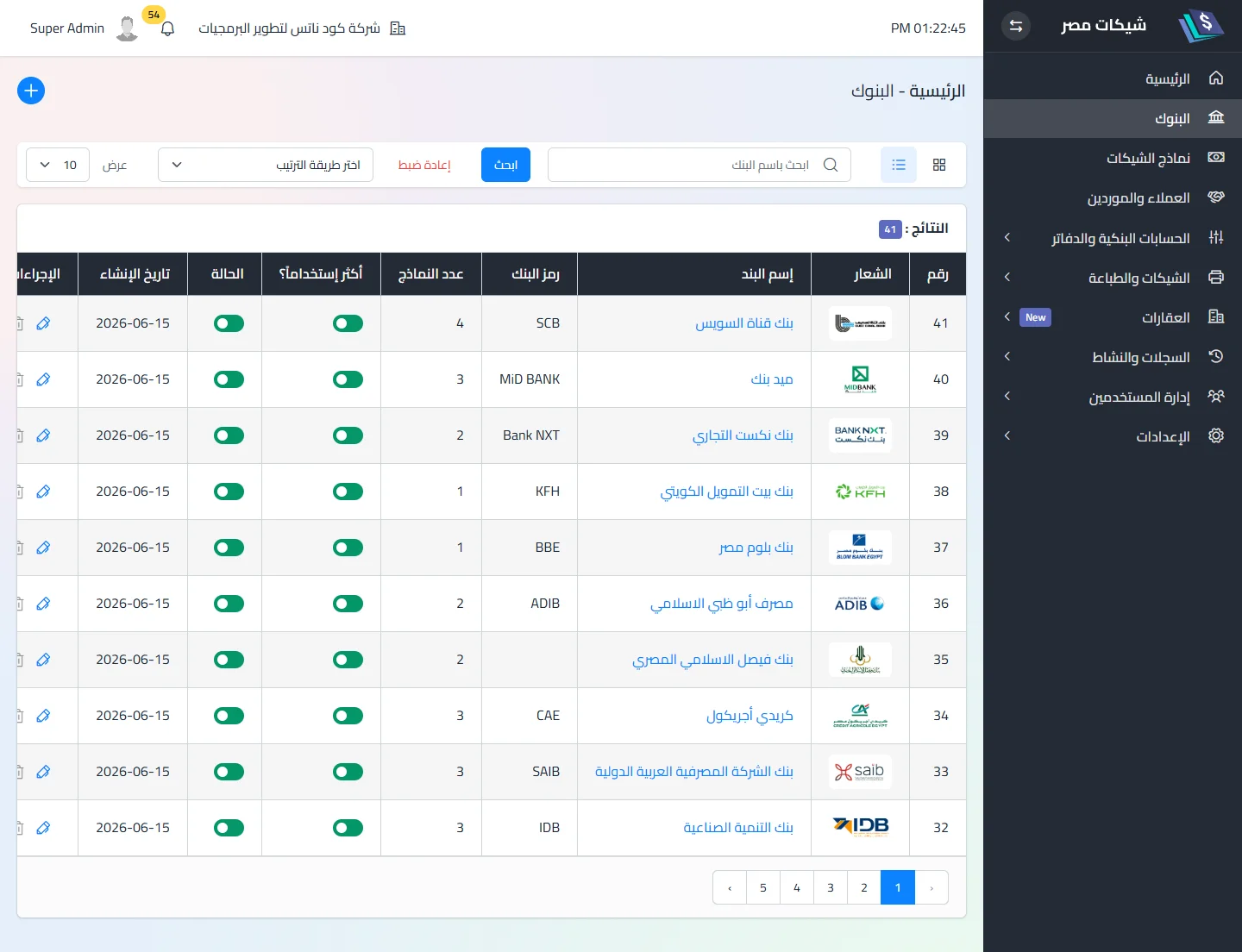This screenshot has width=1242, height=952.
Task: Edit bank row 41 بنك قناة السويس
Action: tap(43, 323)
